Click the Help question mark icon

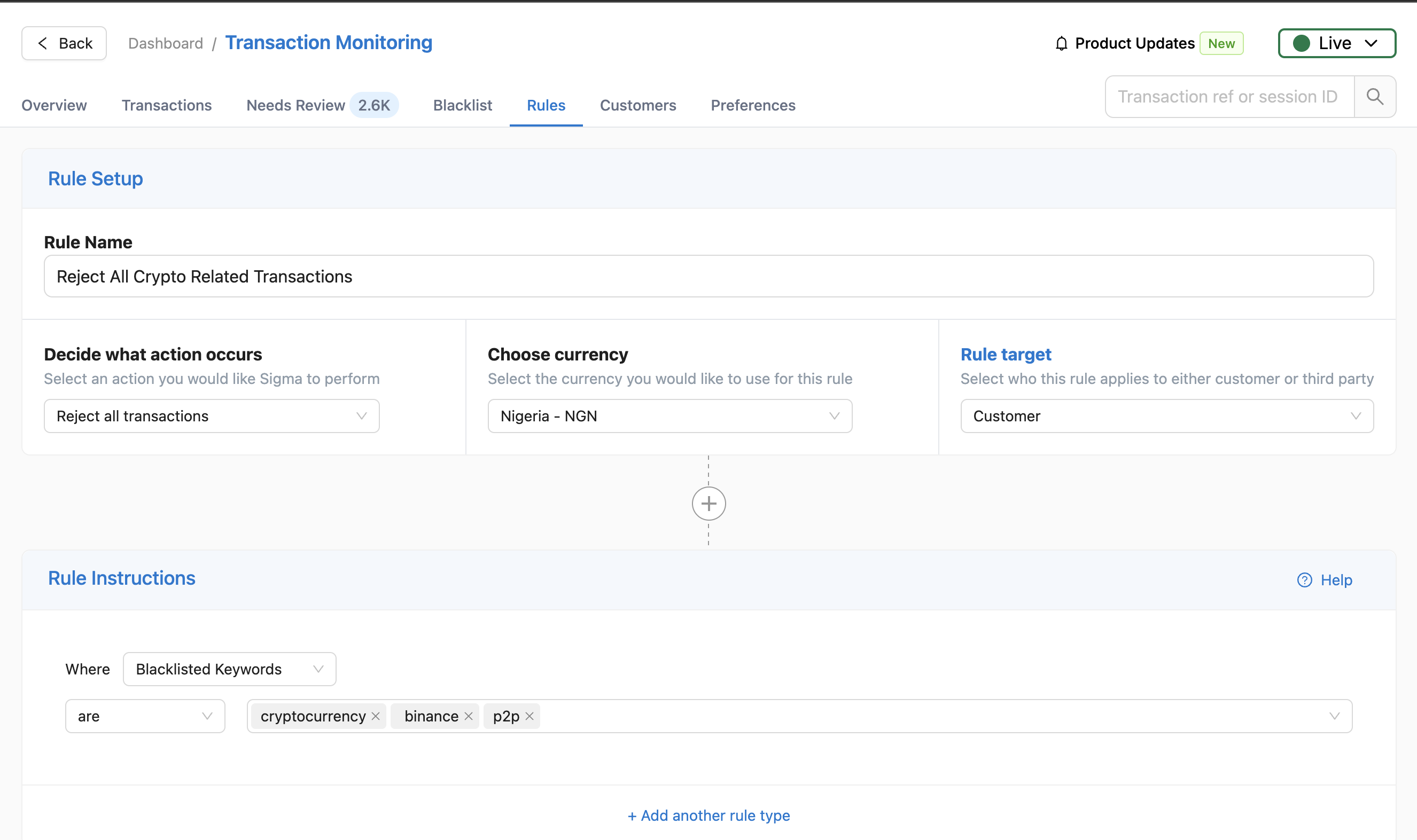(x=1304, y=580)
